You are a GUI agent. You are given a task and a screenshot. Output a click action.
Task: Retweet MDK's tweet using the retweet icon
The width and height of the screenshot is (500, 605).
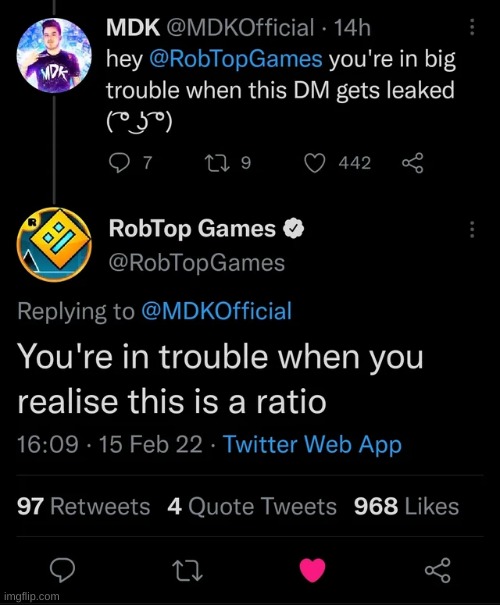(x=217, y=163)
